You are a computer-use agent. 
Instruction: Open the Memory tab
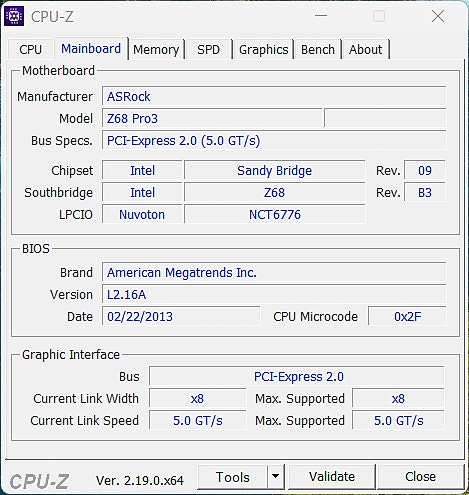click(156, 50)
